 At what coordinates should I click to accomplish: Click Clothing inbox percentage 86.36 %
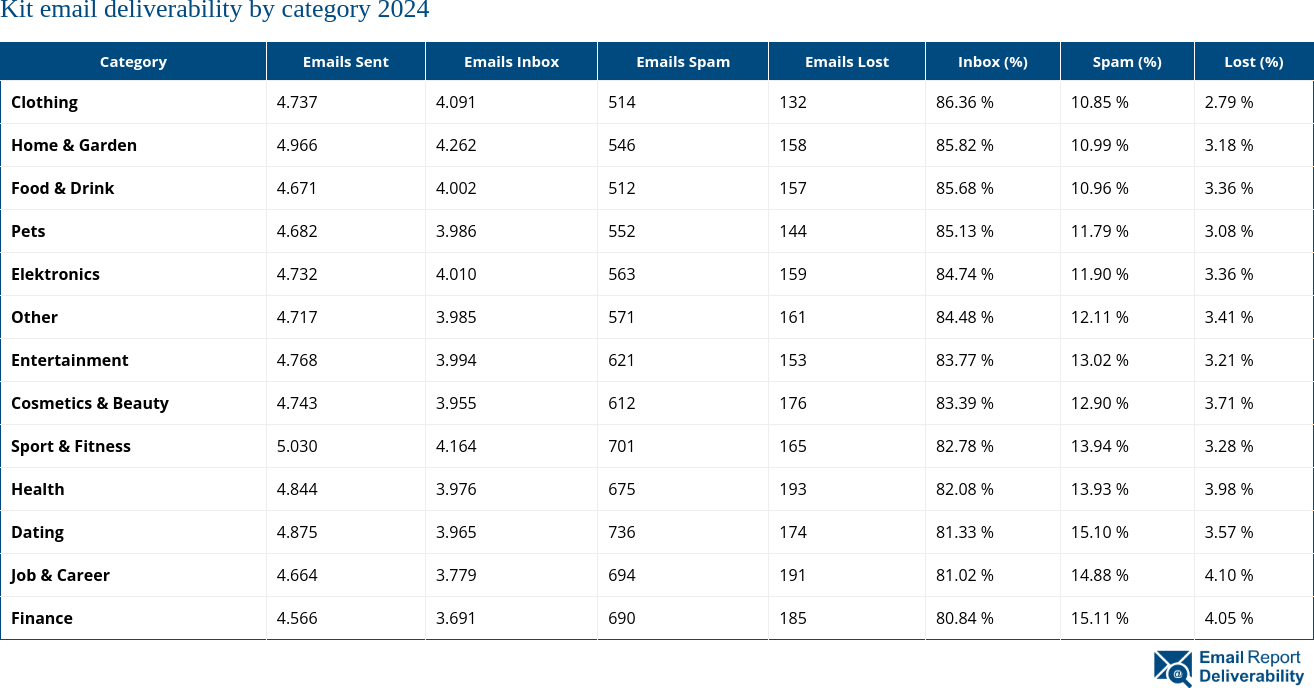click(x=965, y=102)
